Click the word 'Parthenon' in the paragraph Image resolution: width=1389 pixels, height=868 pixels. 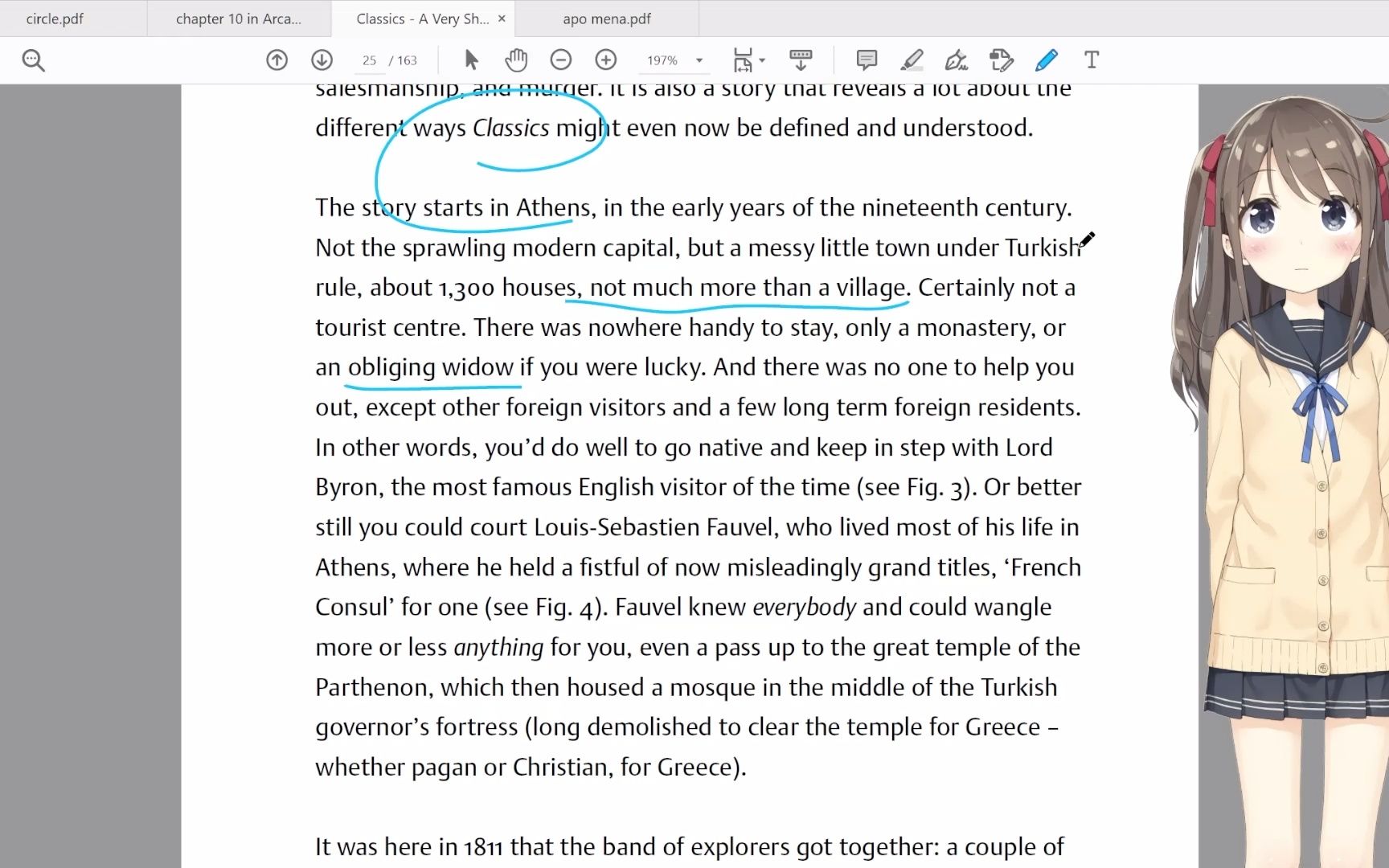(x=371, y=687)
